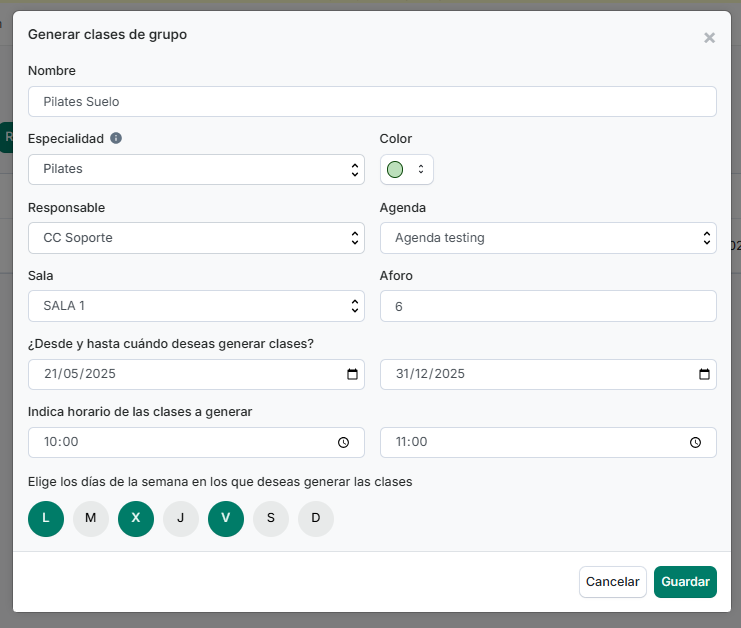Image resolution: width=741 pixels, height=628 pixels.
Task: Click the clock icon for 11:00 end time
Action: 695,442
